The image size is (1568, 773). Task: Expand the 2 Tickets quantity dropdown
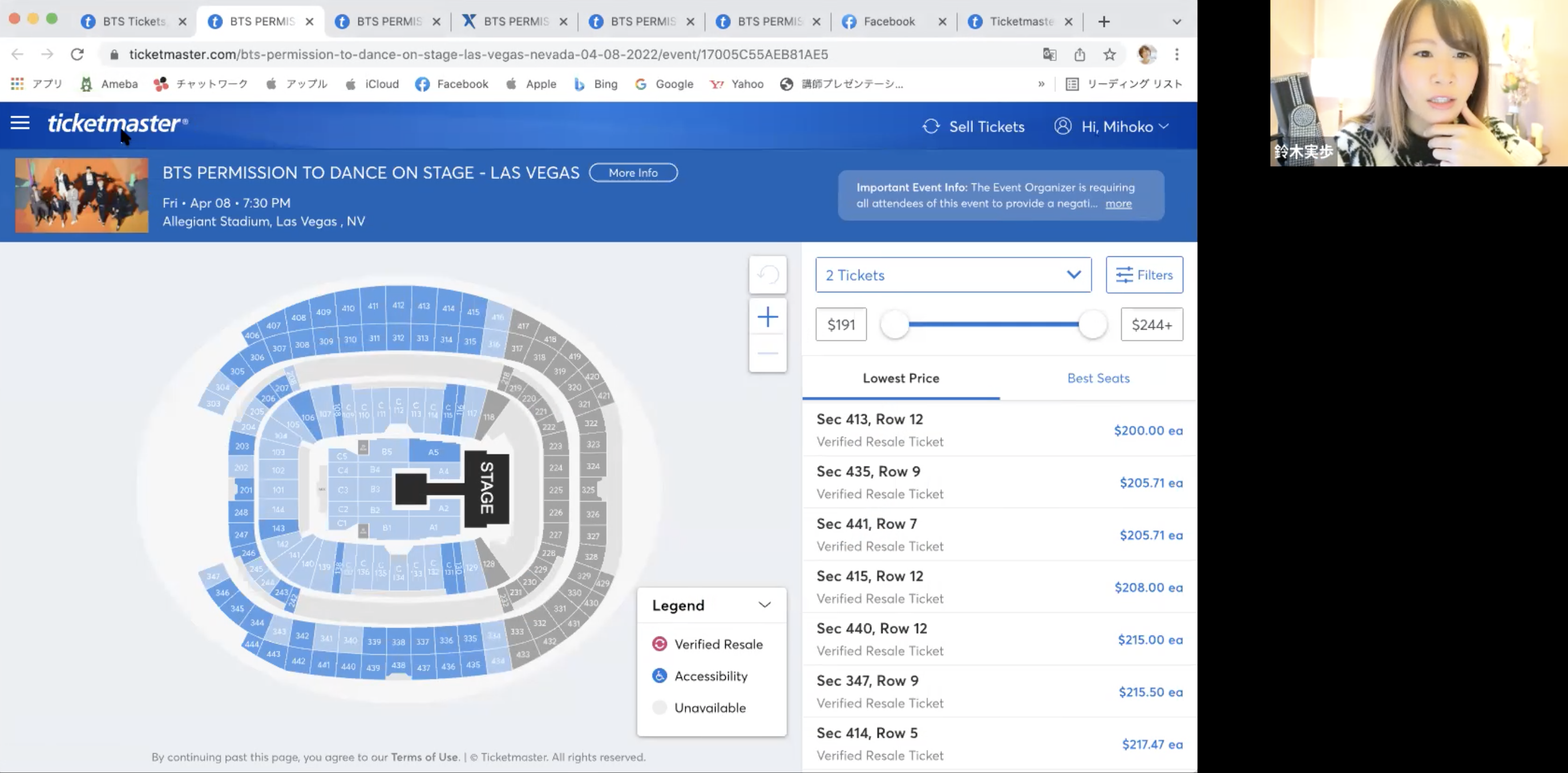tap(953, 275)
